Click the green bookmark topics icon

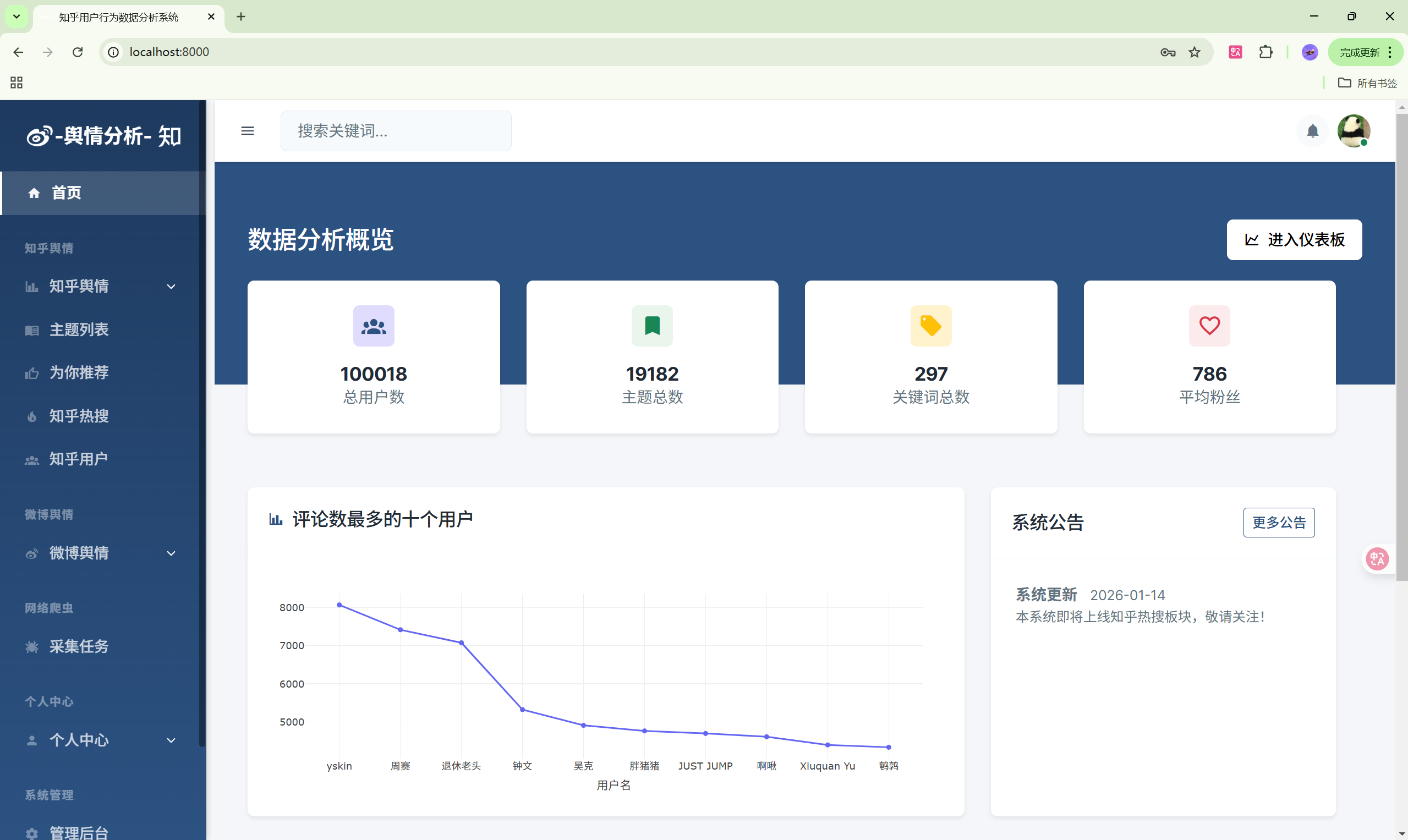[652, 326]
